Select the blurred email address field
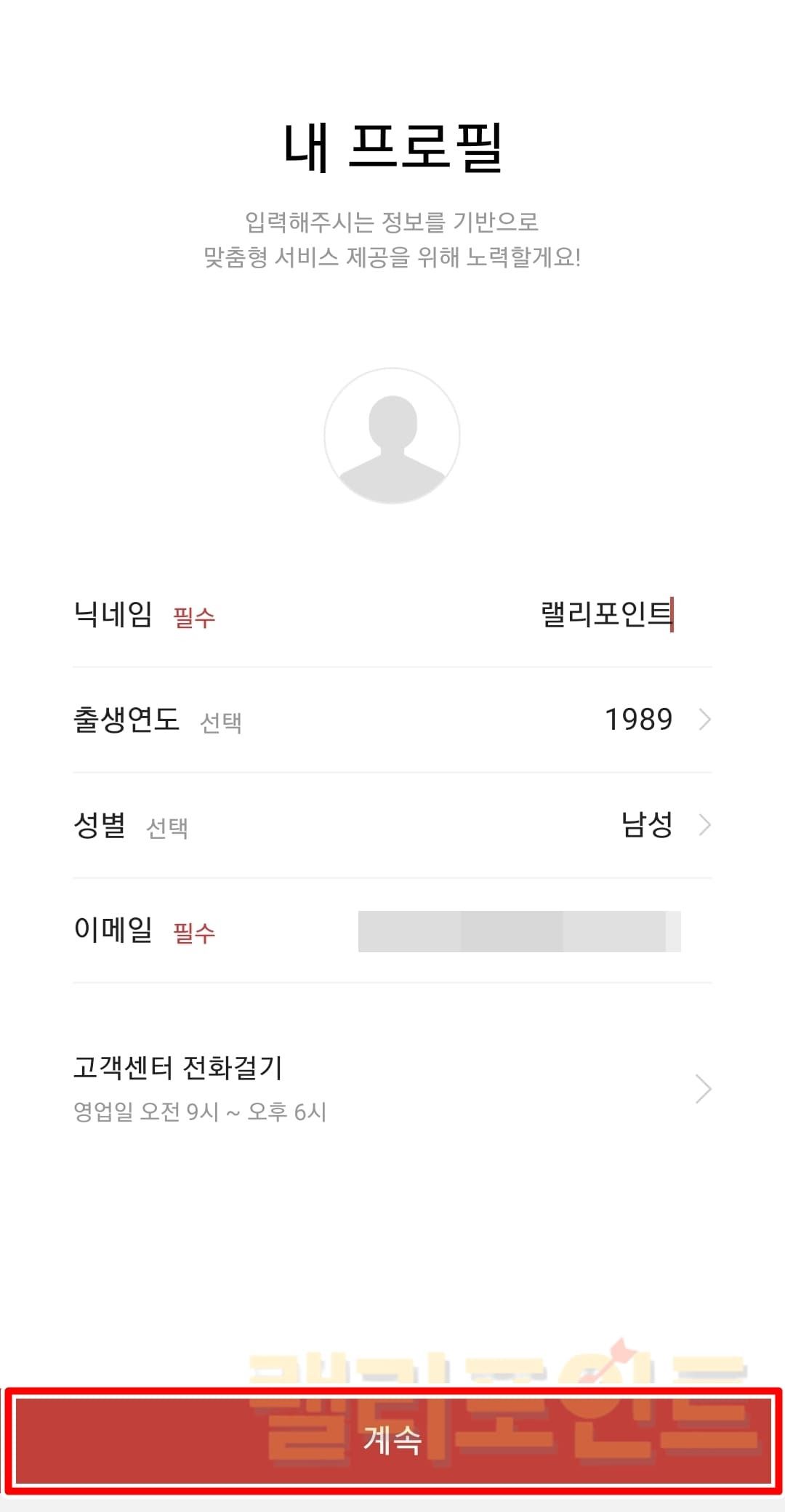 [x=519, y=931]
